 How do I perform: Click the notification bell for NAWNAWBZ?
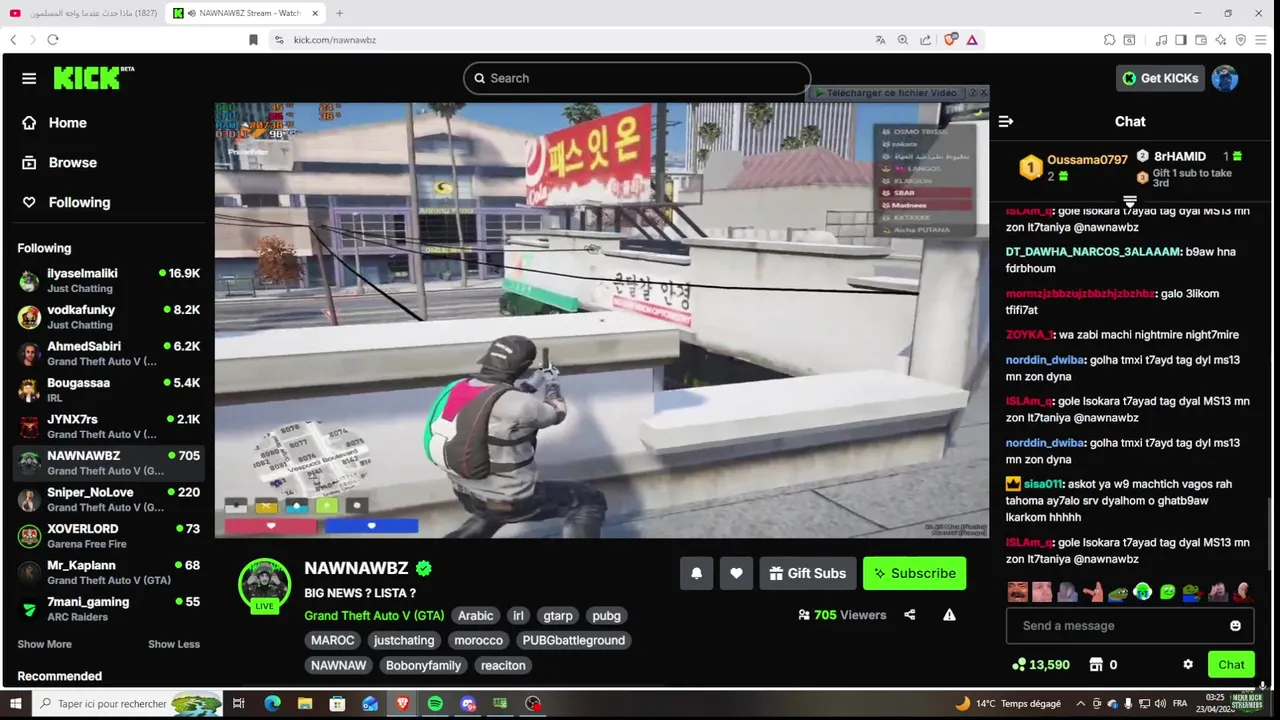697,573
